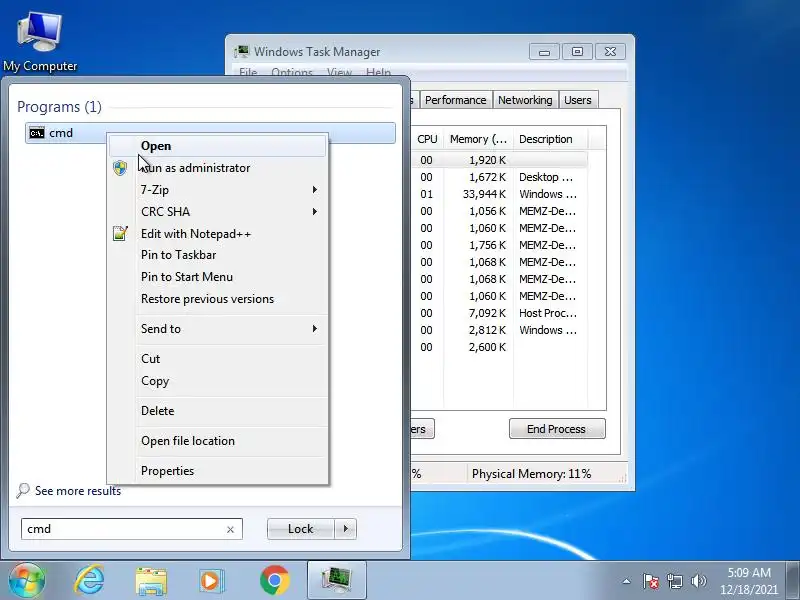800x600 pixels.
Task: Click network status tray icon
Action: (674, 581)
